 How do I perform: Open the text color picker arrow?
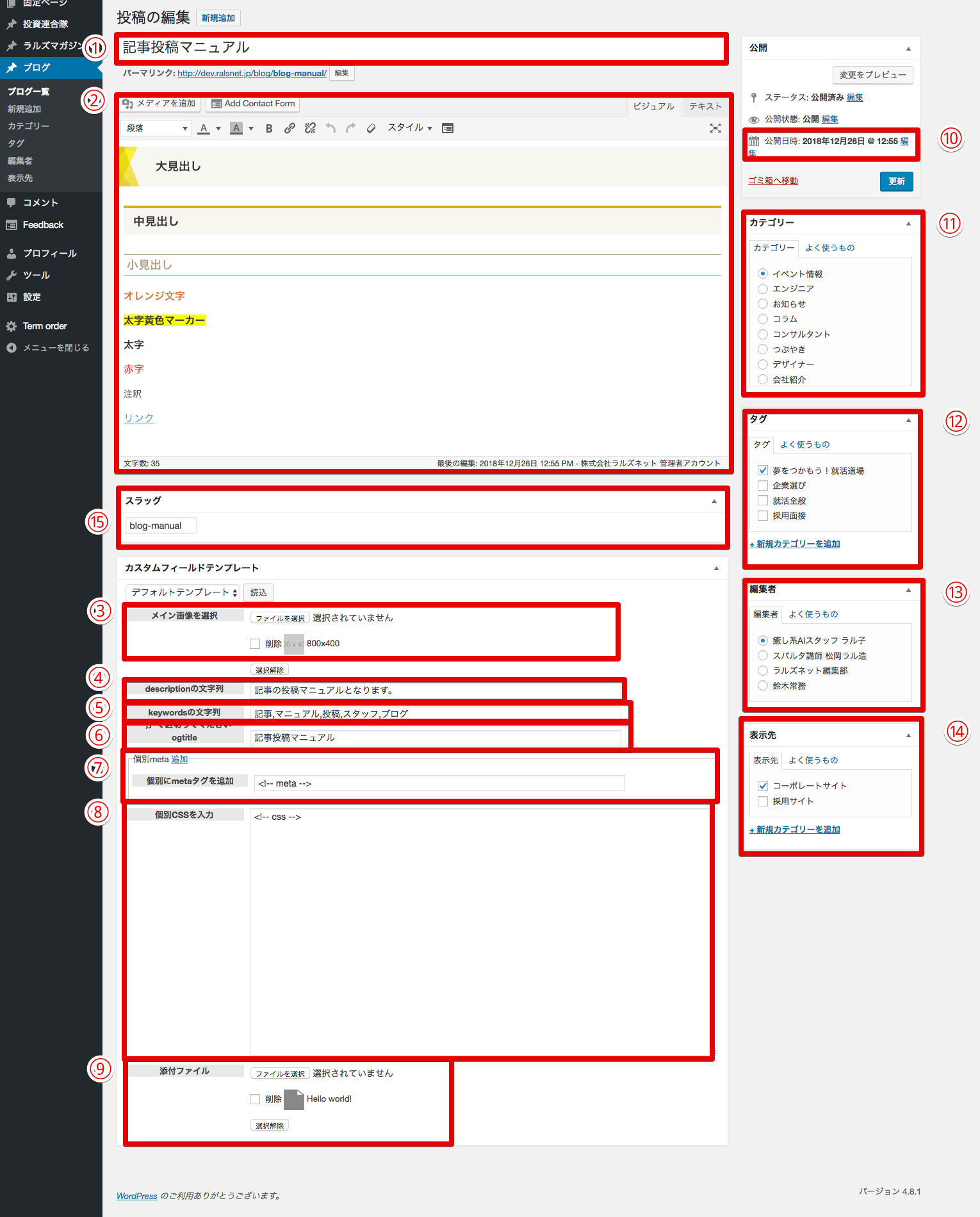click(218, 129)
